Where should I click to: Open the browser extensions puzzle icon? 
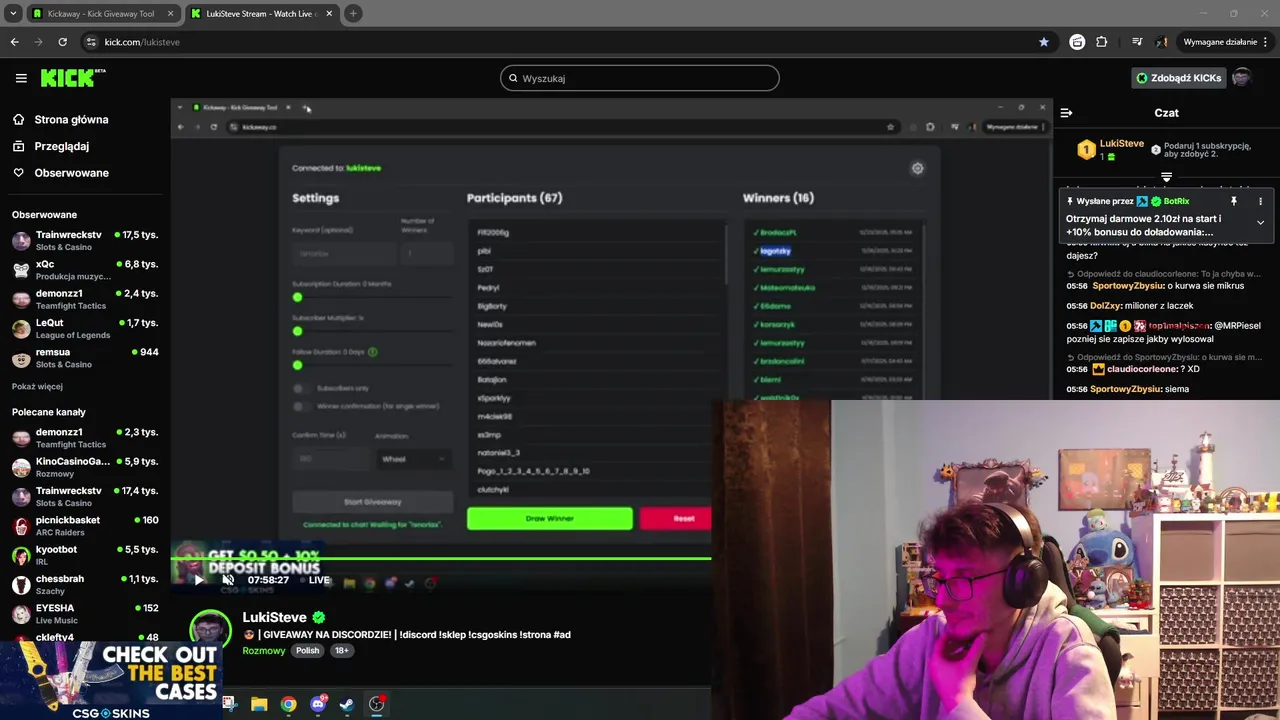click(x=1102, y=42)
